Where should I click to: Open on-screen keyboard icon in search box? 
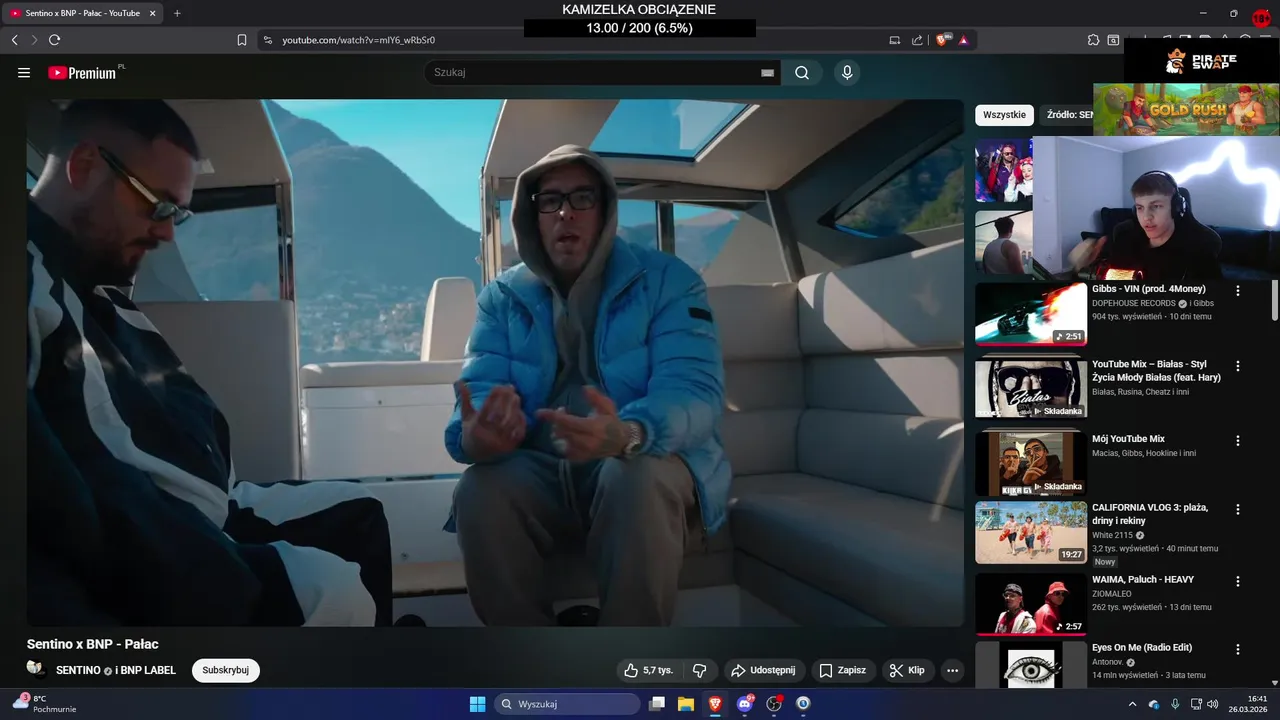point(768,73)
